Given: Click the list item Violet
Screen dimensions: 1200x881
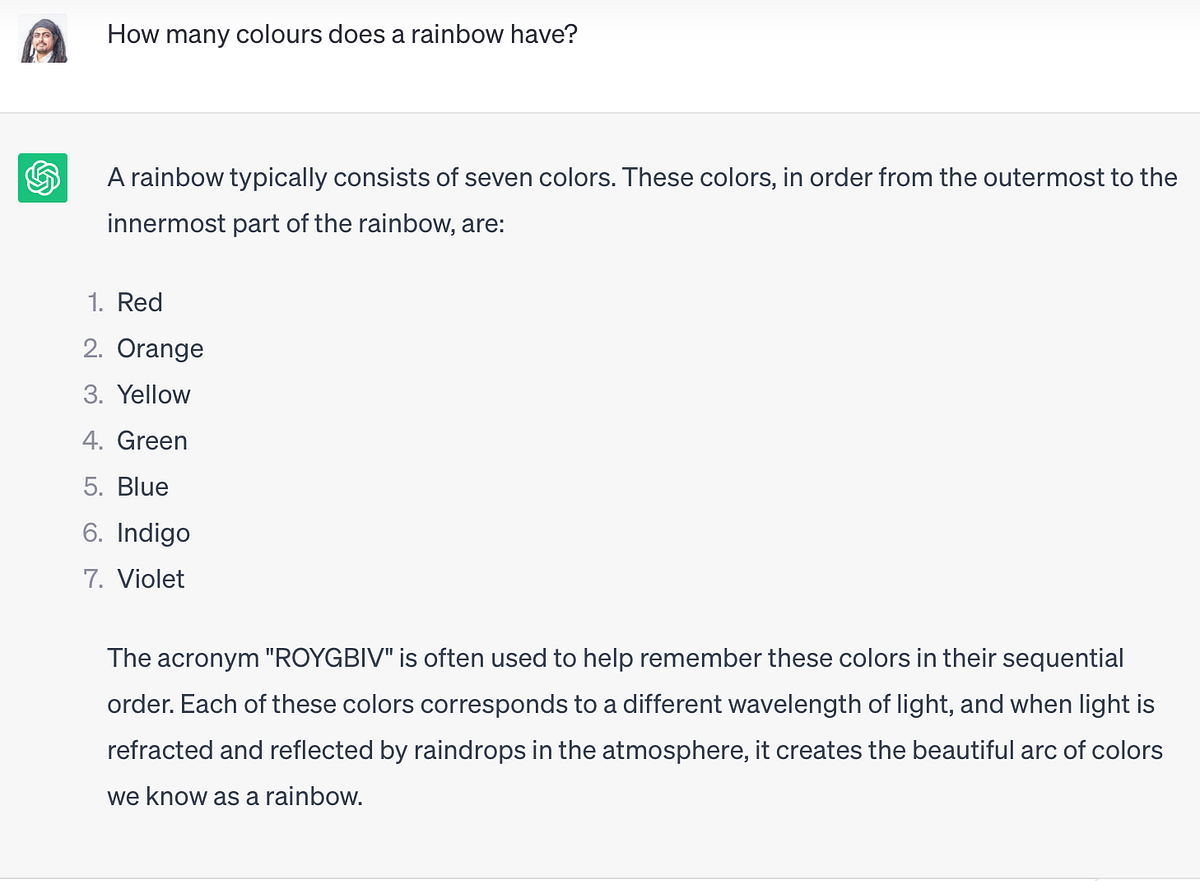Looking at the screenshot, I should (150, 578).
